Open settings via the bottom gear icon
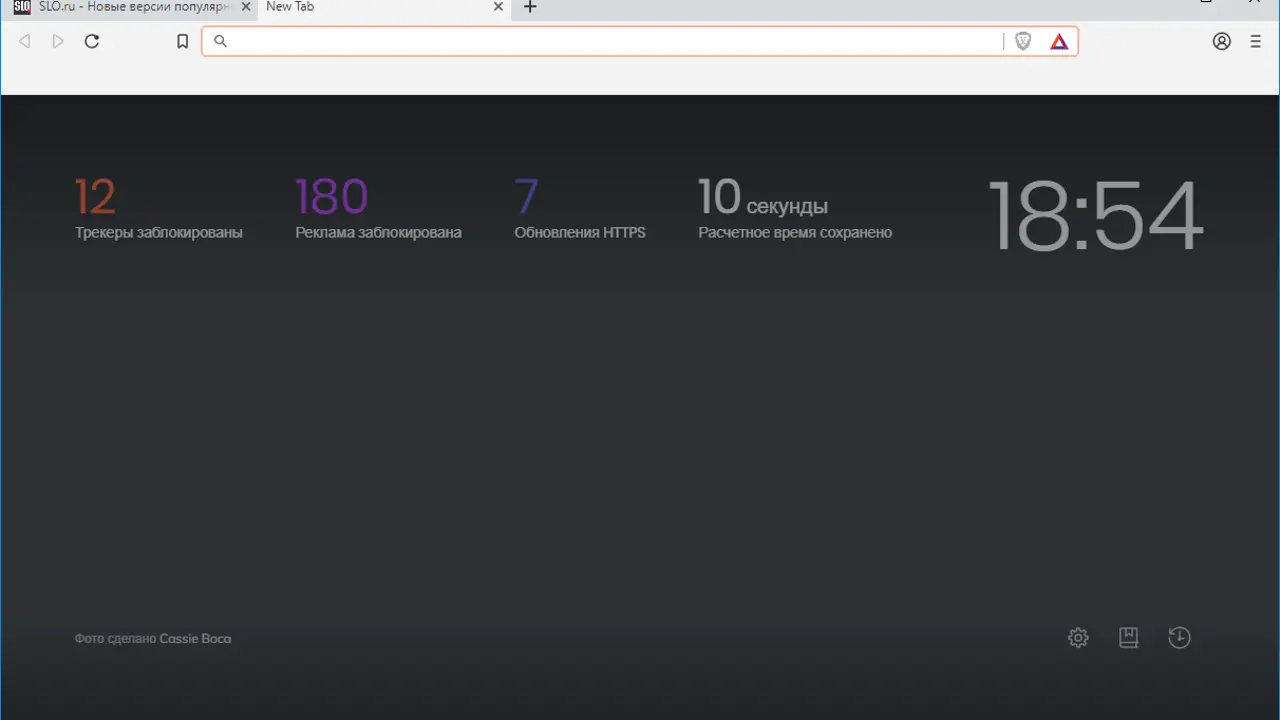Image resolution: width=1280 pixels, height=720 pixels. click(x=1078, y=637)
